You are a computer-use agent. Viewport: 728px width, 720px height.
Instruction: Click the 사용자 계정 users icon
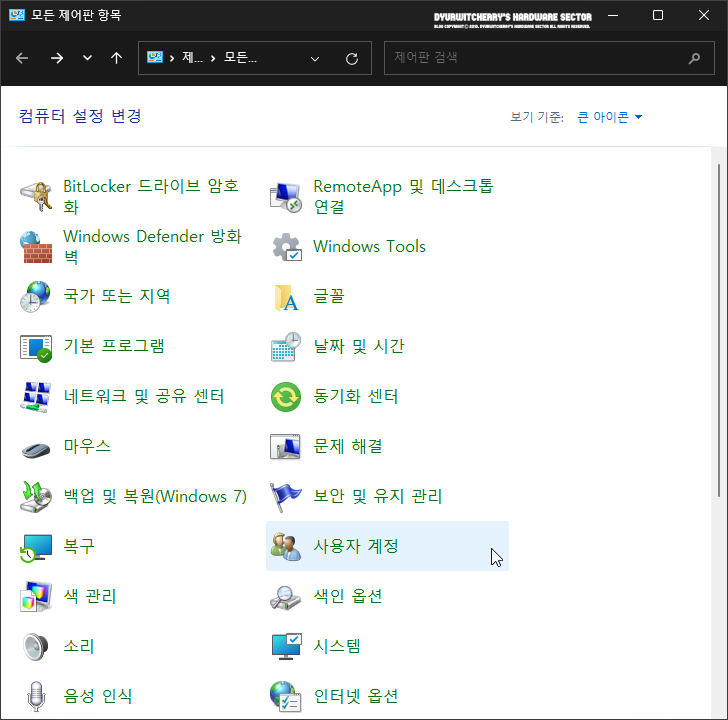286,546
